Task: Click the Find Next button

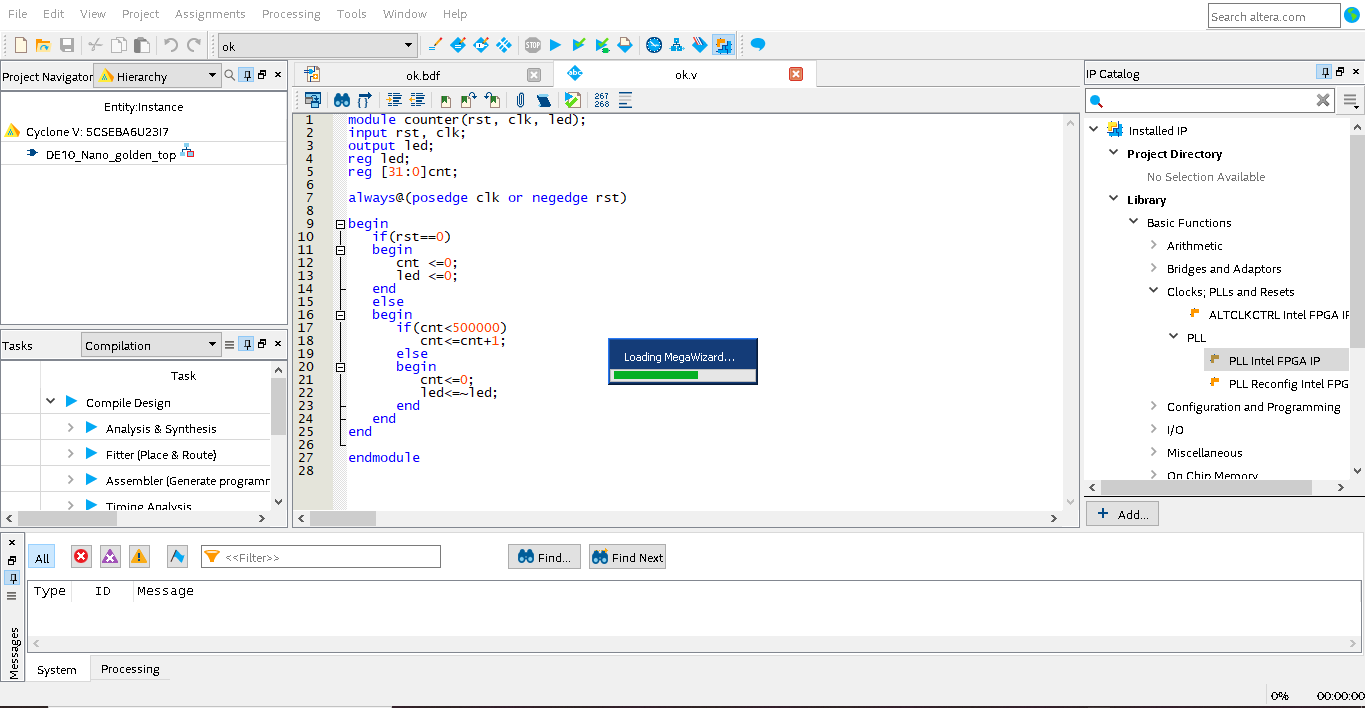Action: click(627, 558)
